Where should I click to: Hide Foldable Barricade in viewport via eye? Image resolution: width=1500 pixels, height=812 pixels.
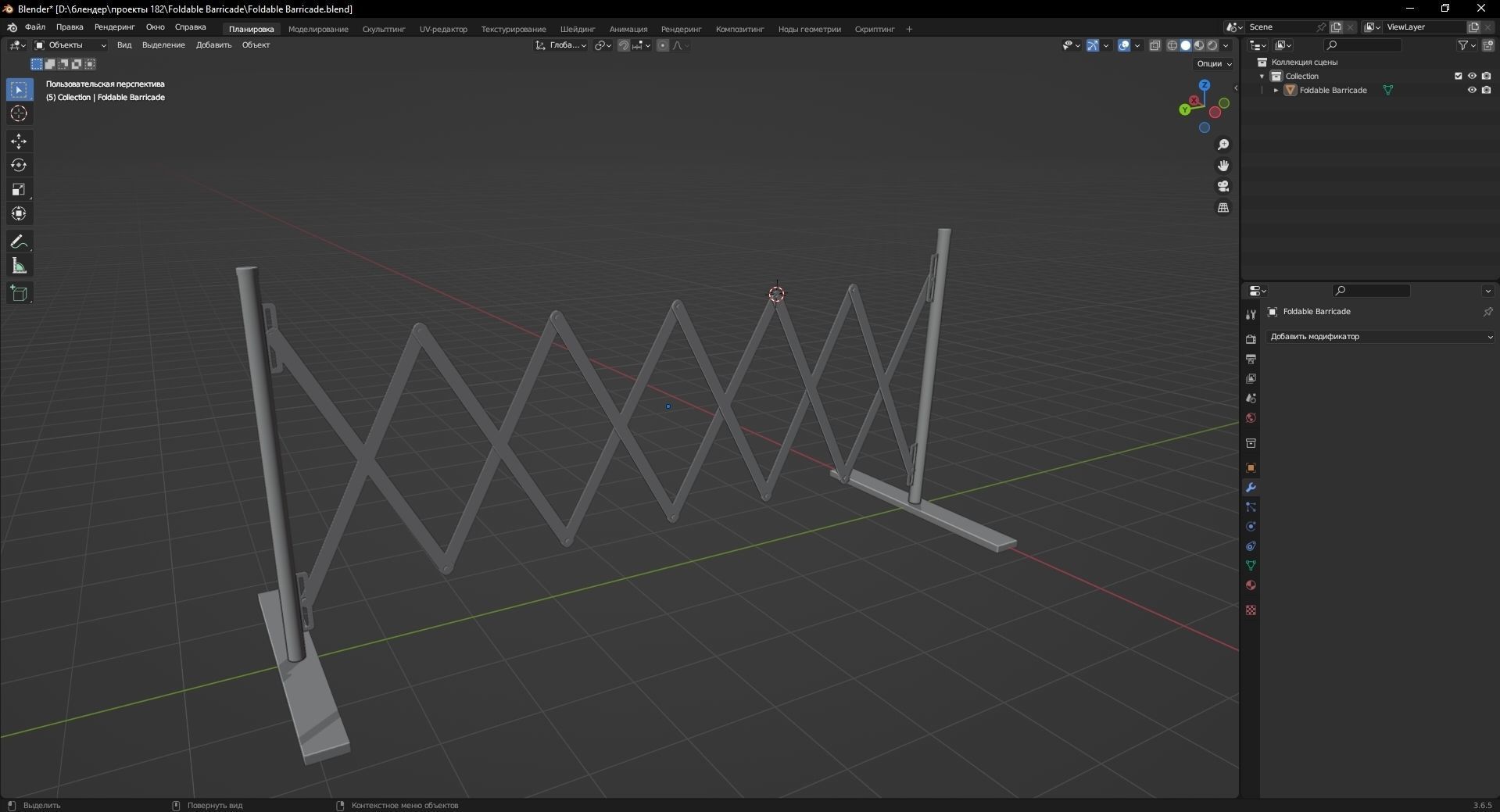(1472, 90)
